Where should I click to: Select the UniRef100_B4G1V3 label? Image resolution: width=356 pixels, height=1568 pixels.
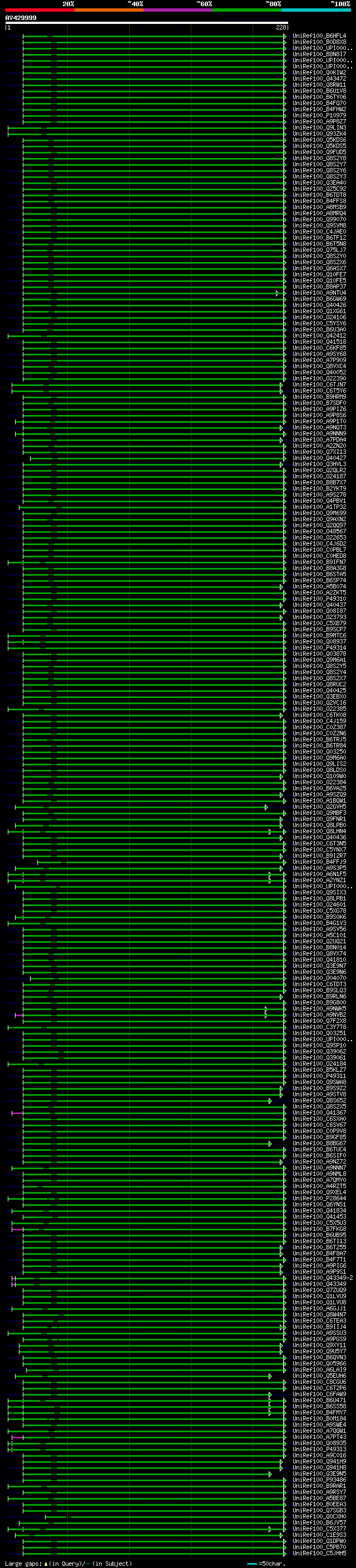(x=319, y=923)
